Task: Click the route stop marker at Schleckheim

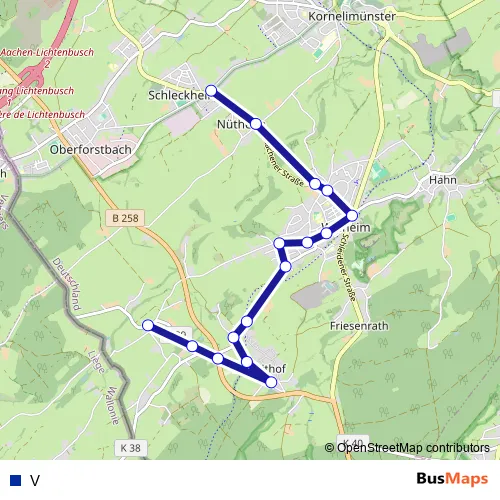Action: point(211,90)
